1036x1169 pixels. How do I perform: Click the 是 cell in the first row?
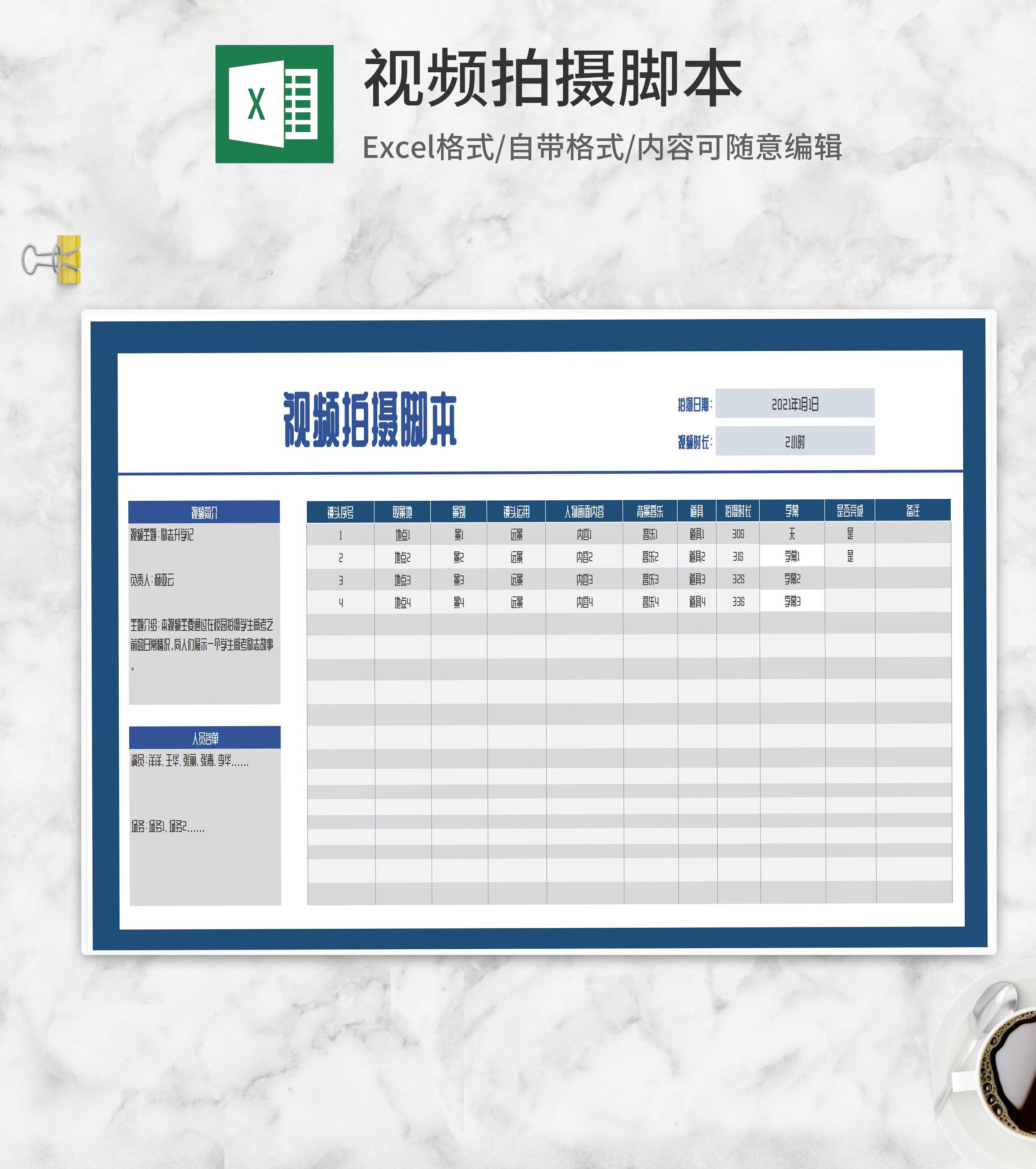[850, 533]
